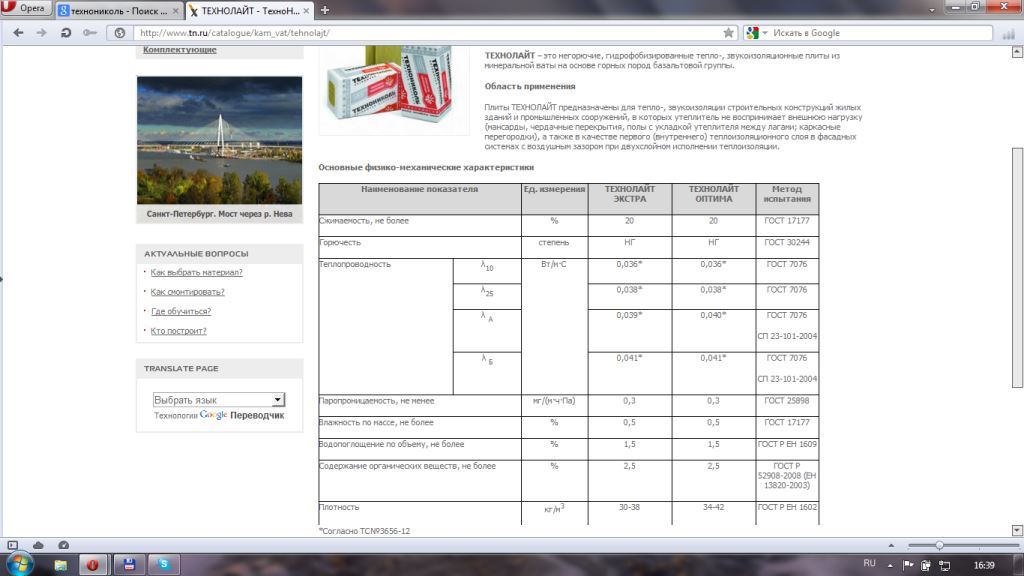Click the forward navigation arrow

[41, 32]
